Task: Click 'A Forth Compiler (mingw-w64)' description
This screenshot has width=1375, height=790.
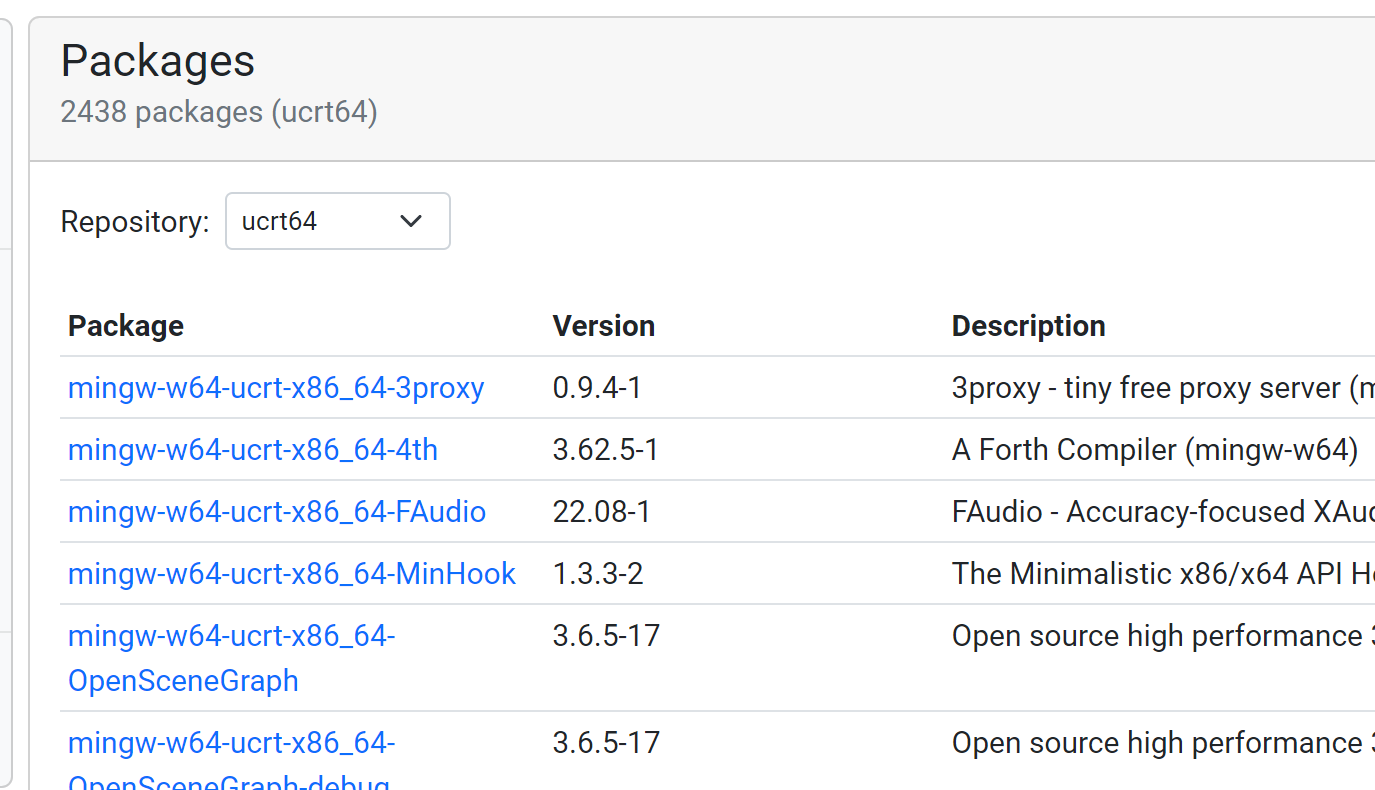Action: point(1155,450)
